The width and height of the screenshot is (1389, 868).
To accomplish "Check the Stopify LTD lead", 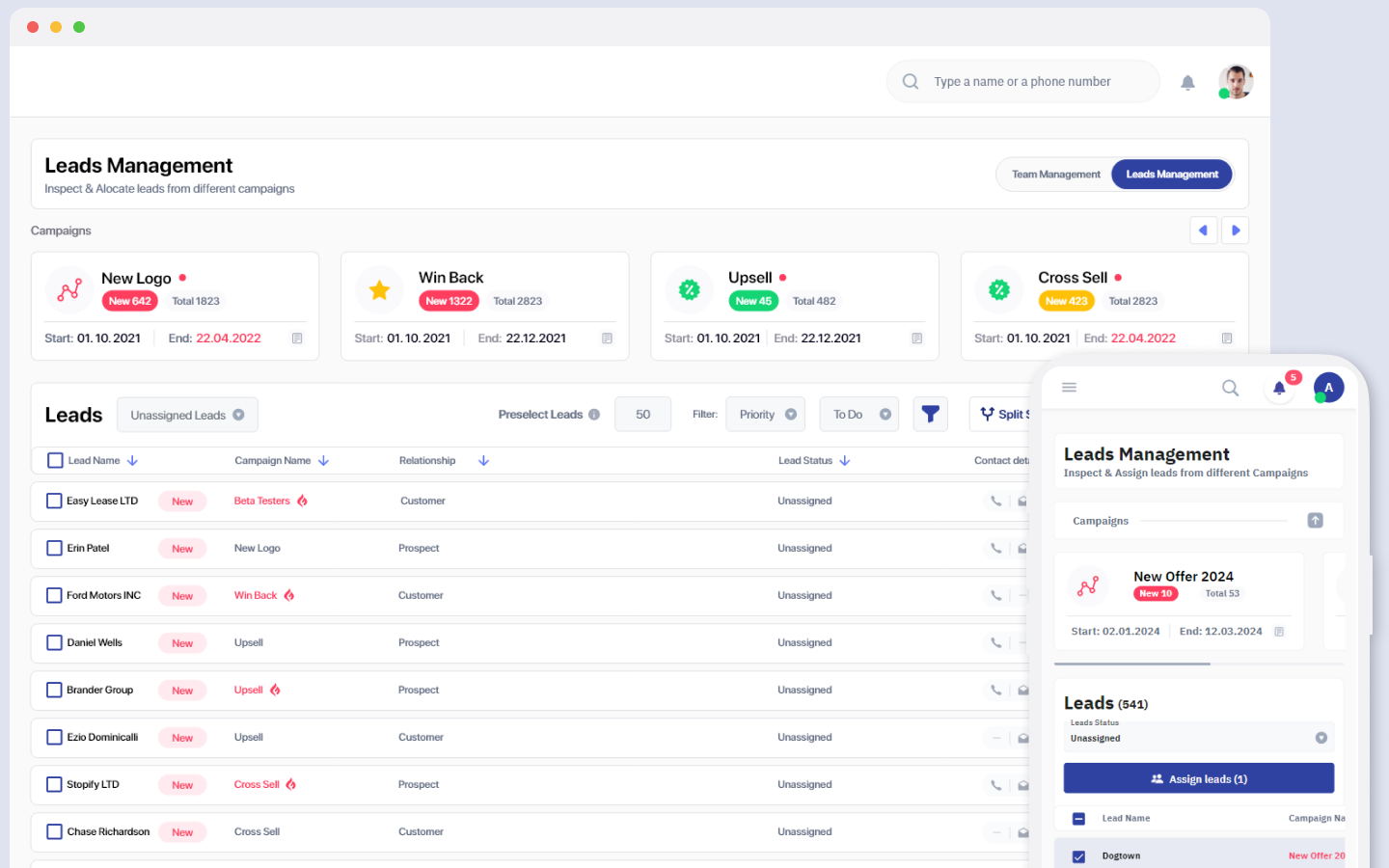I will coord(54,785).
